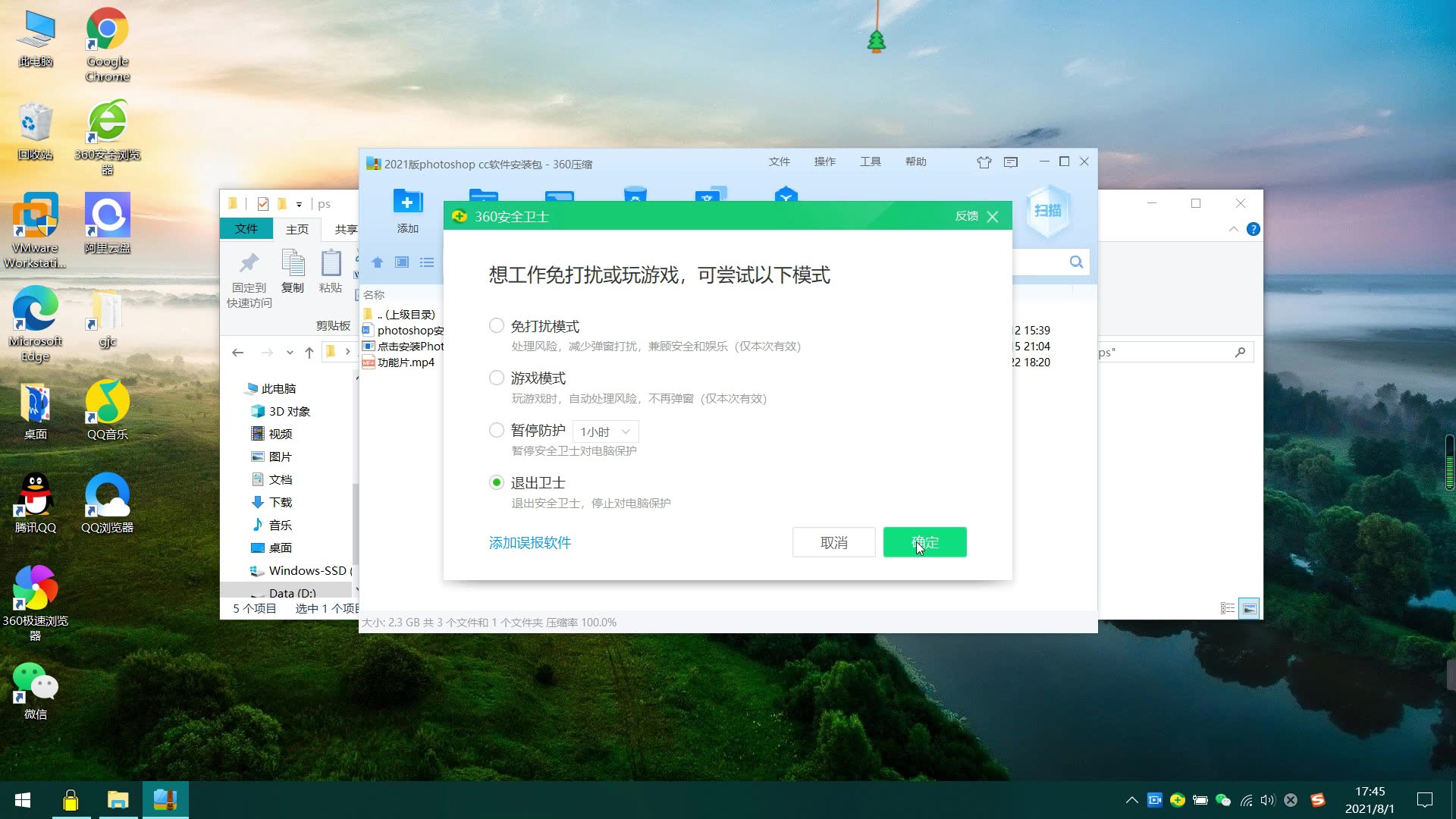Select the 游戏模式 radio option
1456x819 pixels.
click(497, 378)
